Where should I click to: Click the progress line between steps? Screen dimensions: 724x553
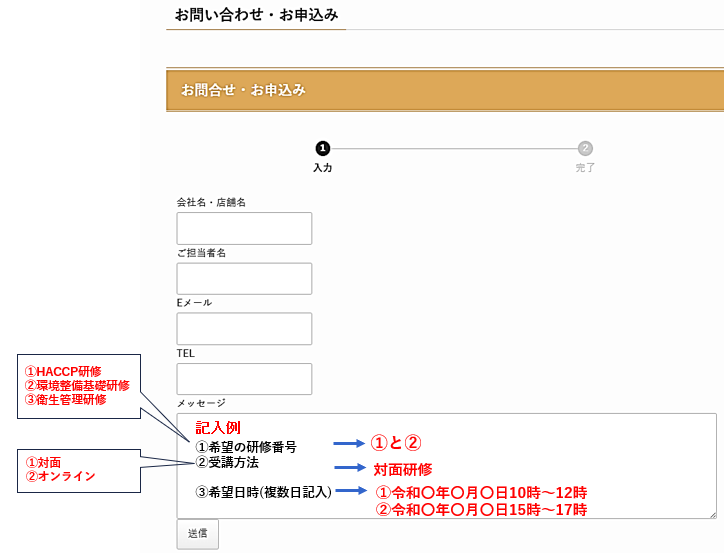pos(453,148)
